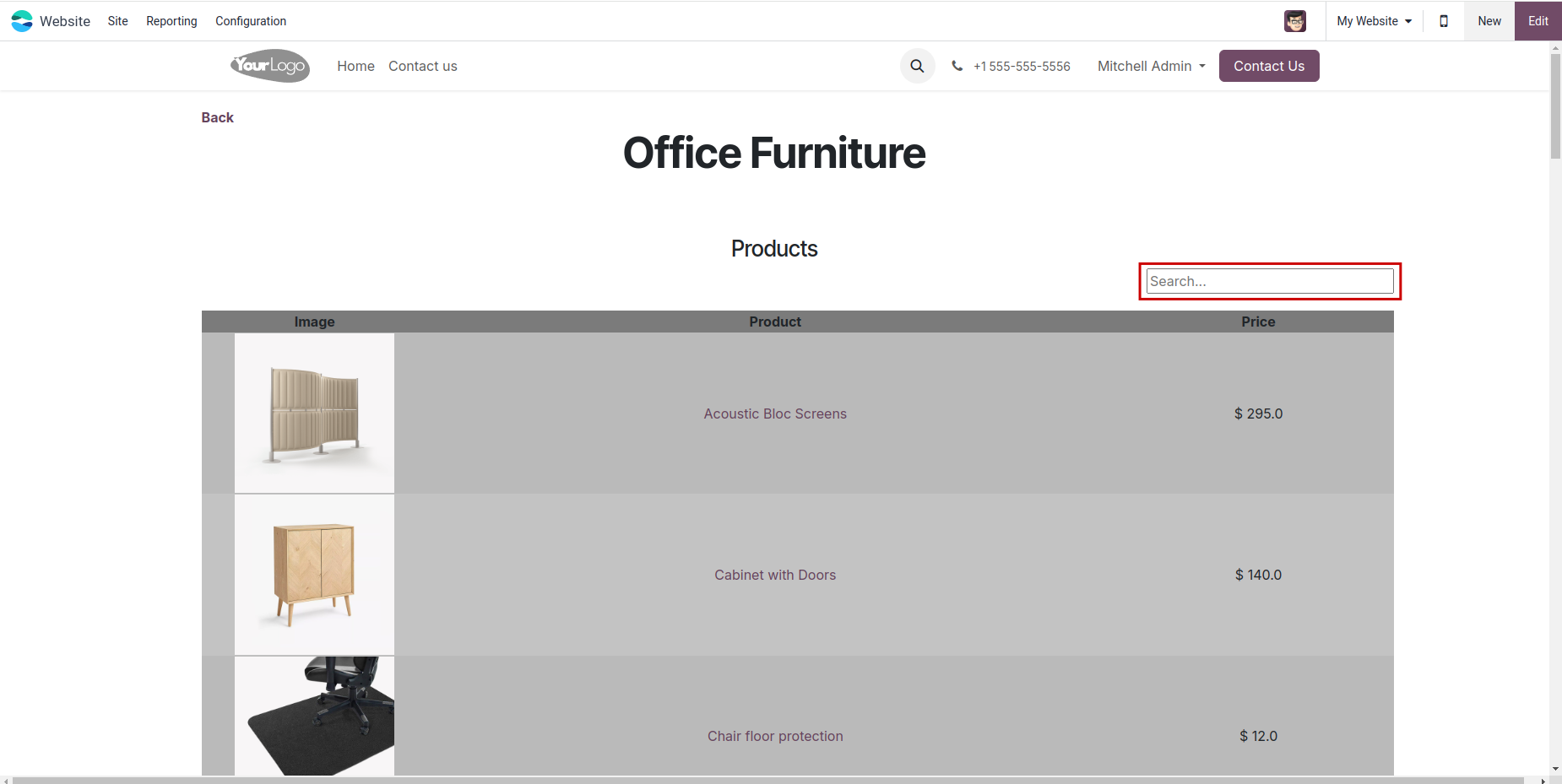Screen dimensions: 1562x784
Task: Open the Acoustic Bloc Screens product link
Action: (x=775, y=414)
